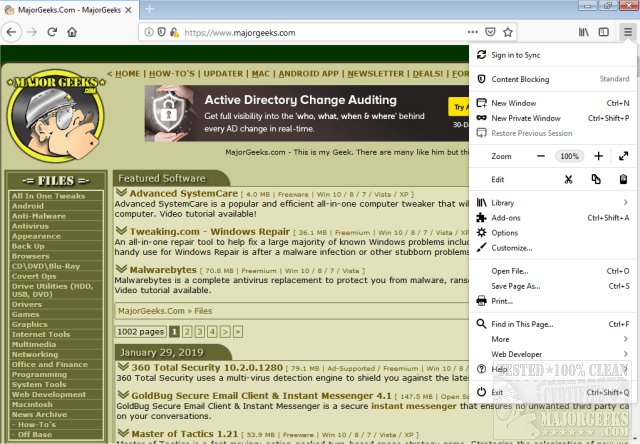Select Print... from the menu
Image resolution: width=640 pixels, height=444 pixels.
[553, 301]
